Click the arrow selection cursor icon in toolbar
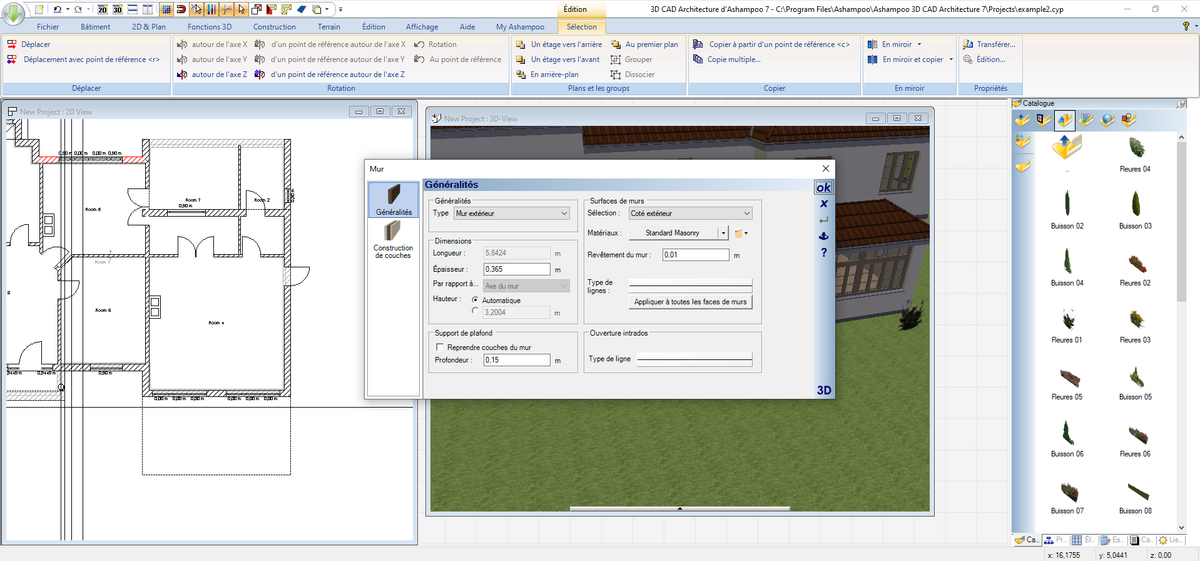The image size is (1200, 561). click(241, 9)
